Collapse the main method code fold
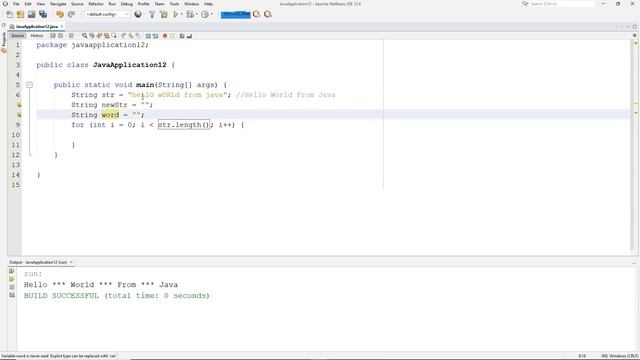The image size is (640, 360). [29, 85]
